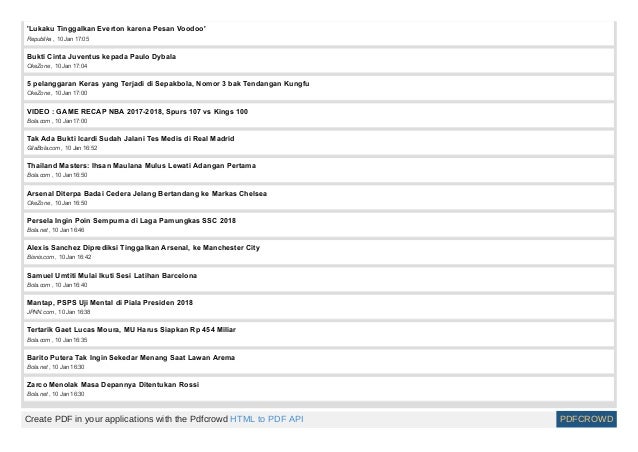Viewport: 638px width, 452px height.
Task: Open the 'VIDEO : GAME RECAP NBA 2017-2018' headline
Action: (137, 111)
